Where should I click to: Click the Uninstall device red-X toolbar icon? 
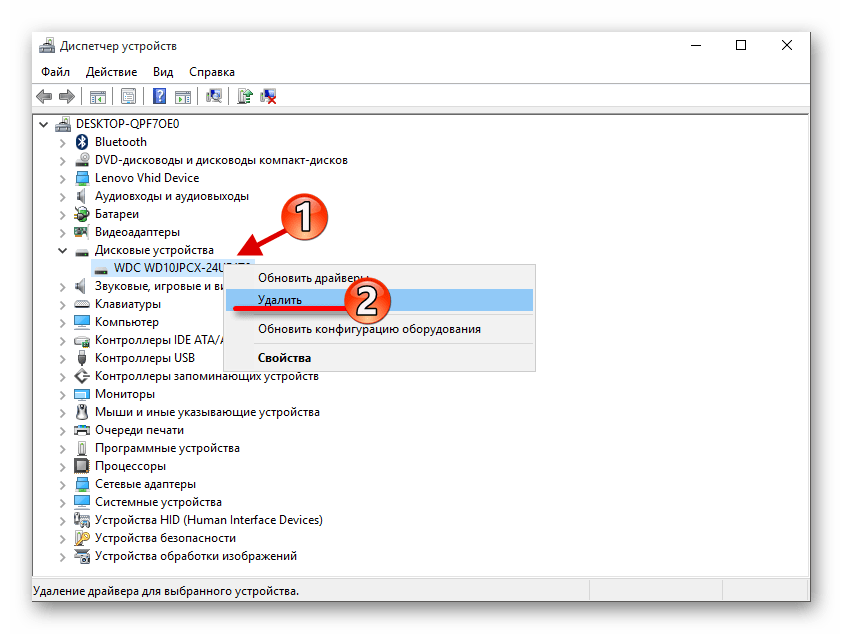(268, 96)
